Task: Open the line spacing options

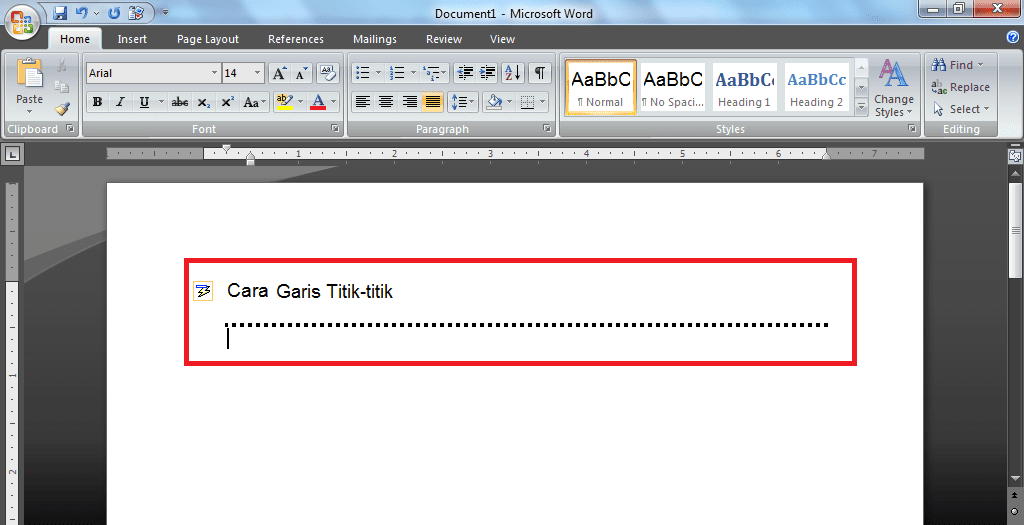Action: (462, 102)
